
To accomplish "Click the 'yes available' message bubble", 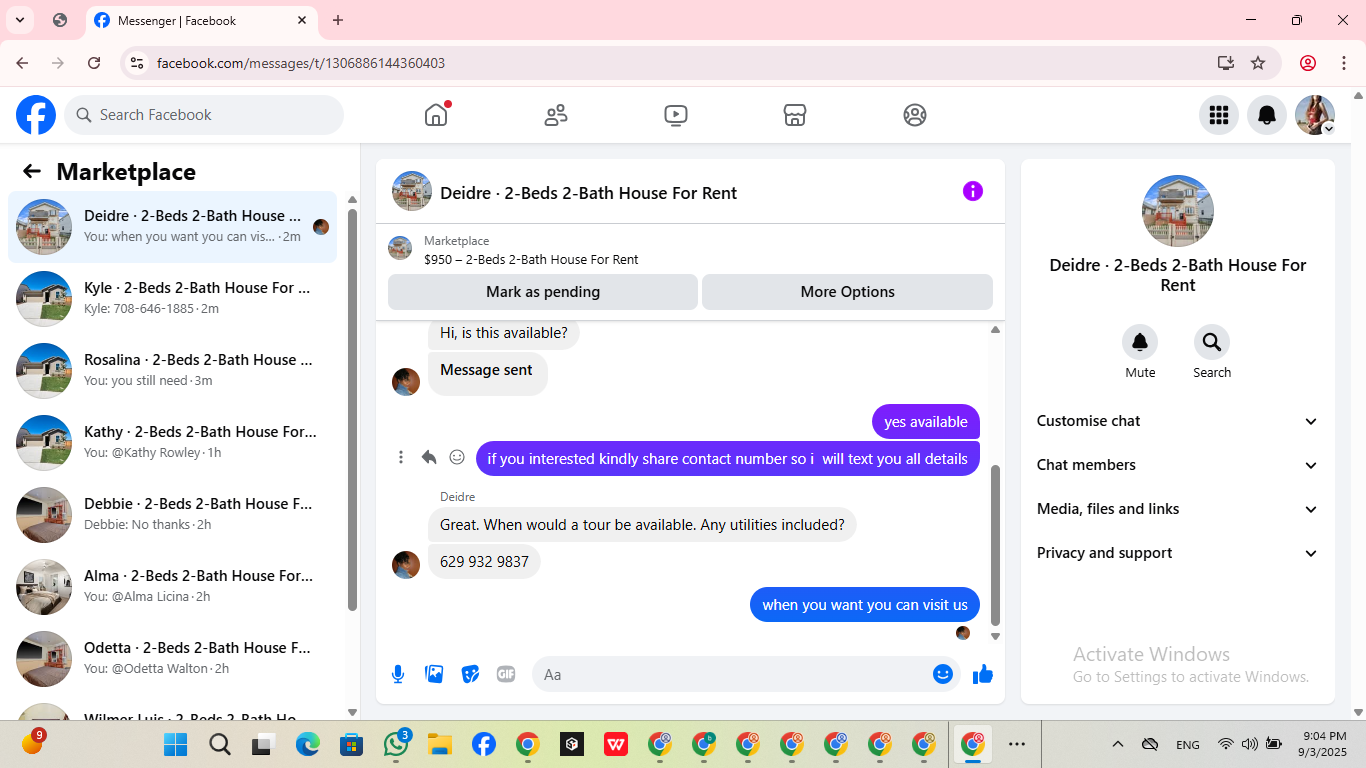I will [926, 422].
